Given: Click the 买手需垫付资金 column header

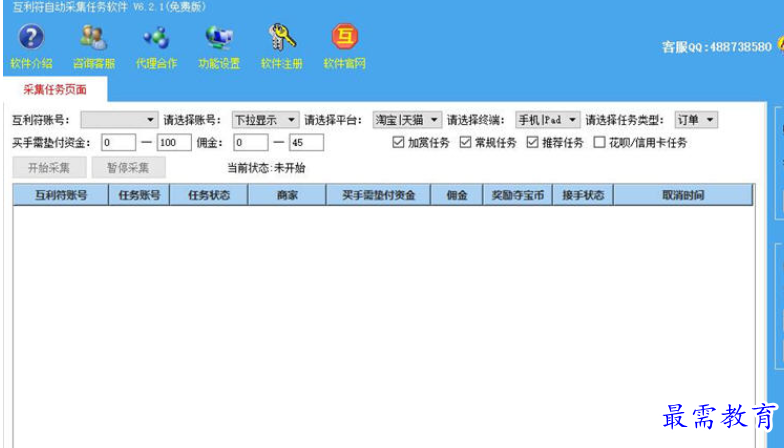Looking at the screenshot, I should pos(378,195).
